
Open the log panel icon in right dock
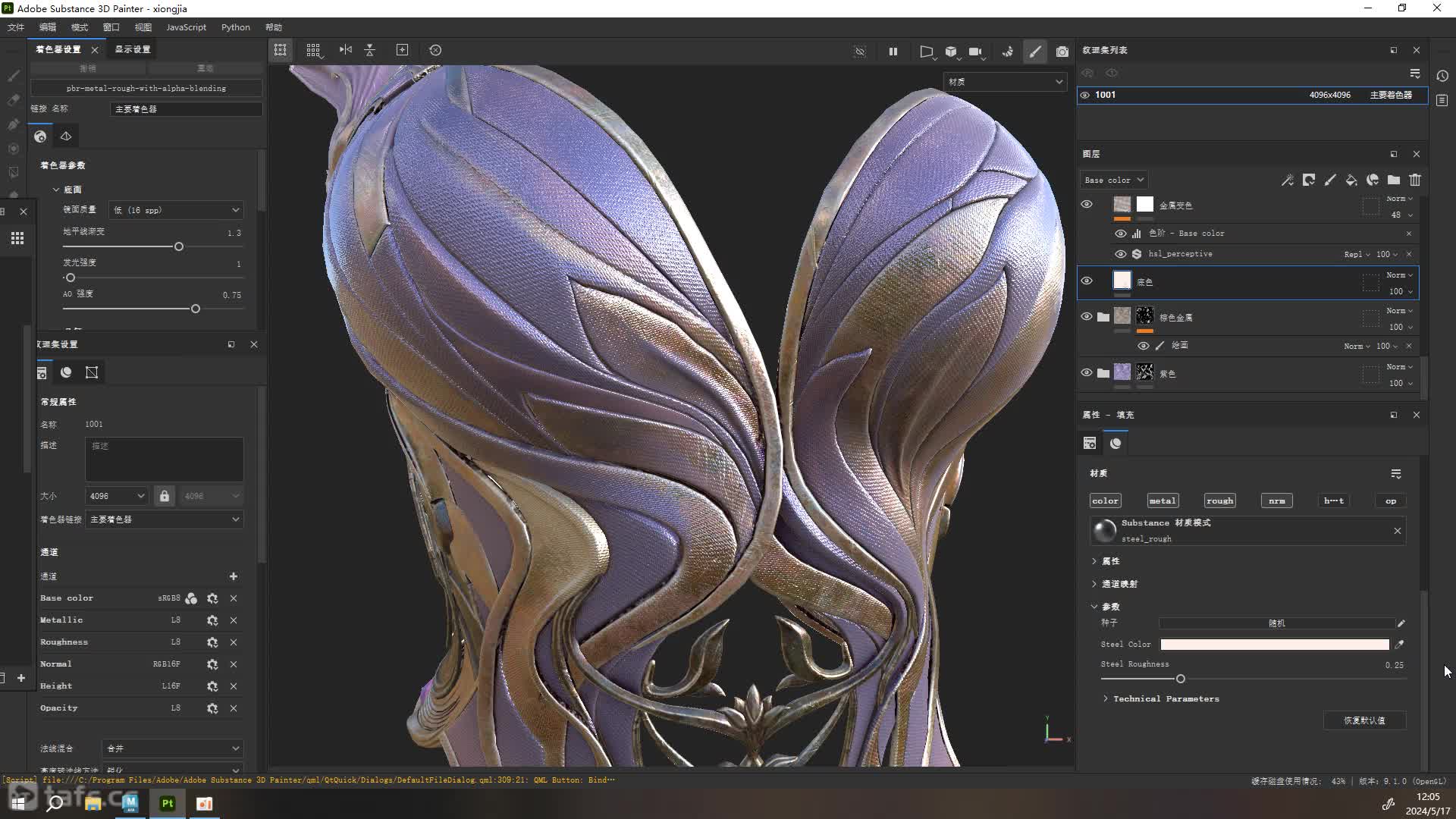pos(1442,101)
